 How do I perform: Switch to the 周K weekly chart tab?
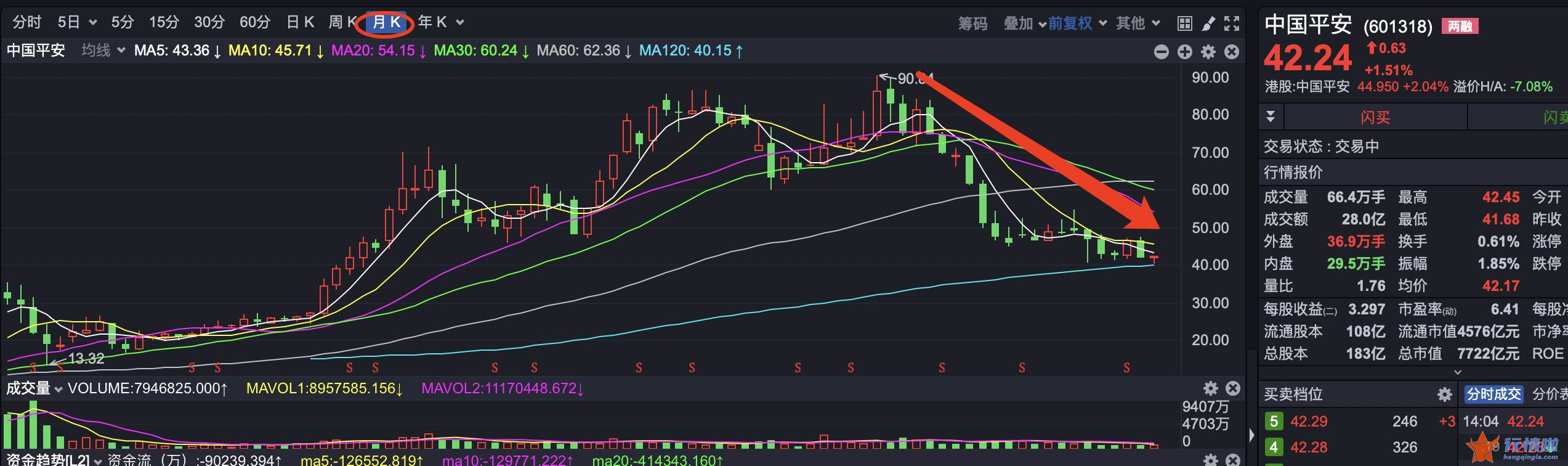tap(342, 23)
